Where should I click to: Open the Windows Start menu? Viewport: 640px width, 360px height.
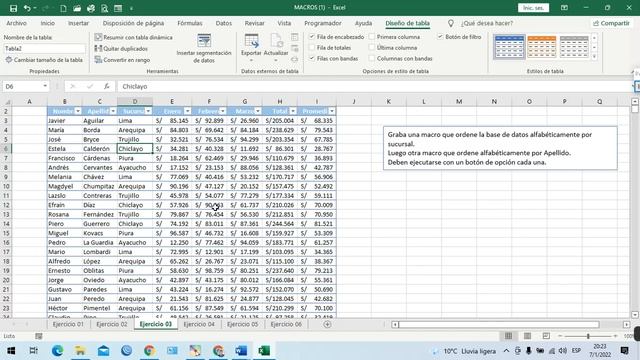11,351
